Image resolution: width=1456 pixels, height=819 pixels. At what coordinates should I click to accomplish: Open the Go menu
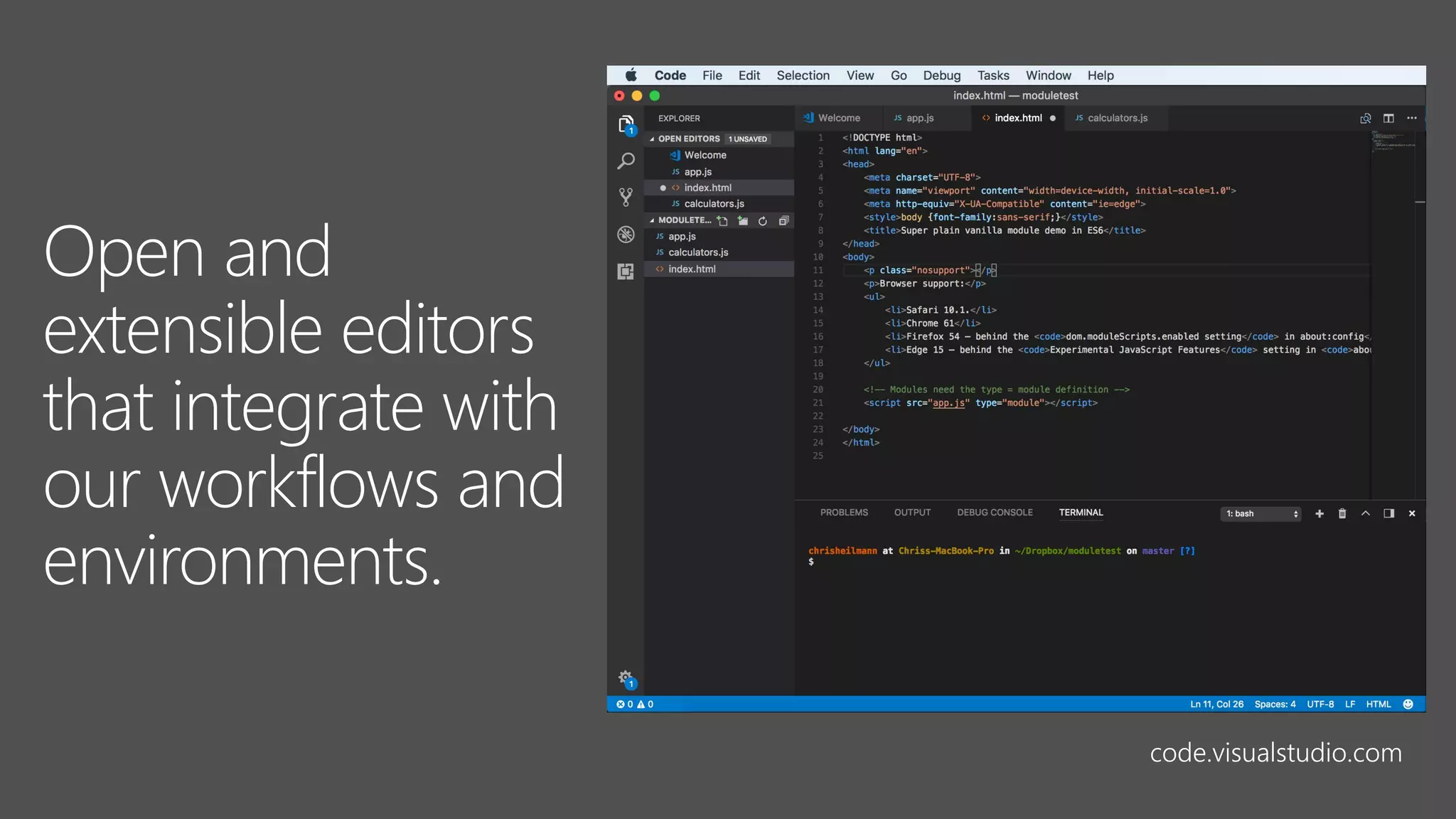click(899, 75)
